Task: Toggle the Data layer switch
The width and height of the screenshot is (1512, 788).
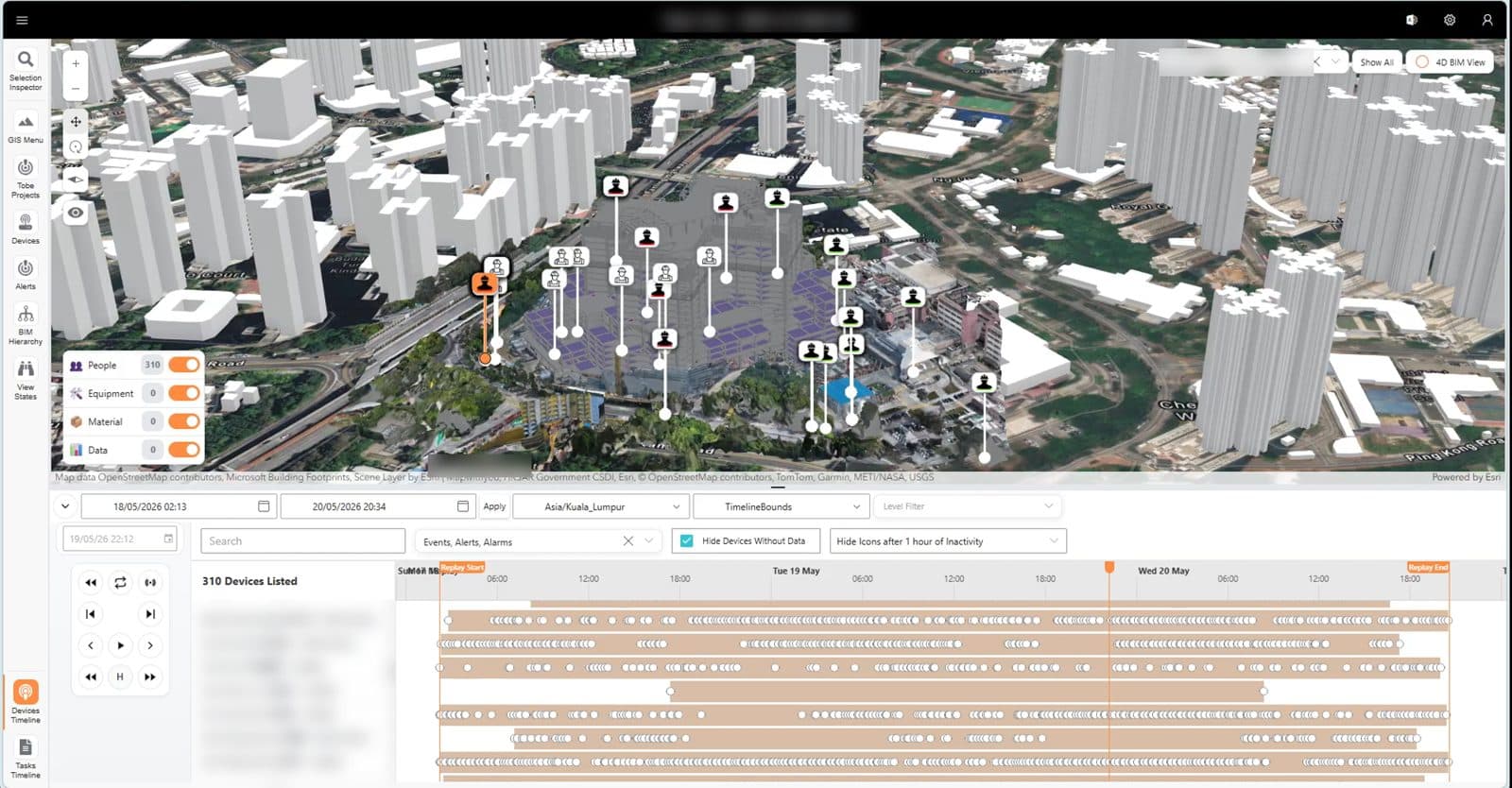Action: click(184, 450)
